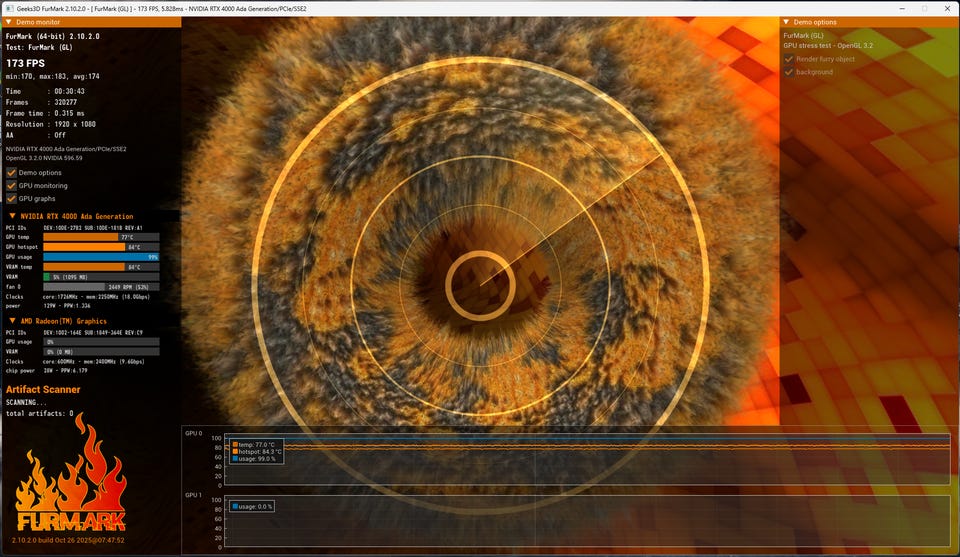Screen dimensions: 960x557
Task: Click the GPU 0 graph legend box
Action: pyautogui.click(x=257, y=452)
